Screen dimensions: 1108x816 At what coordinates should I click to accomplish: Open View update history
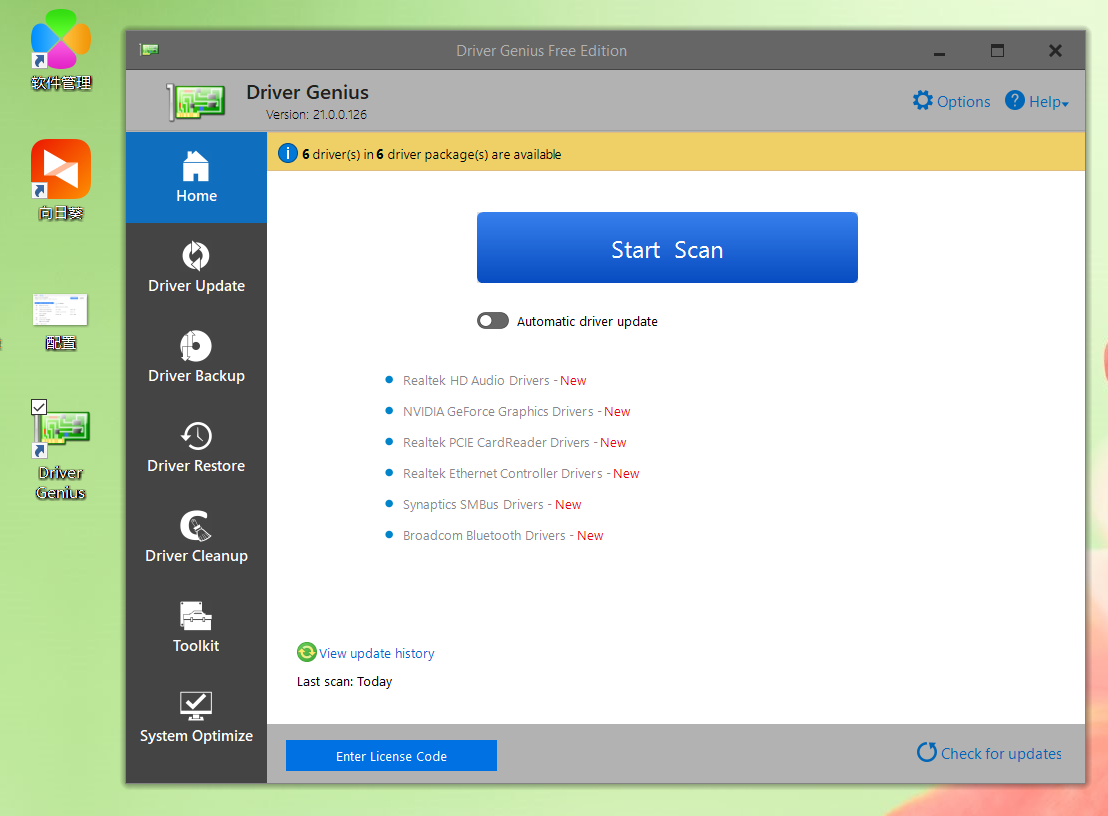[x=376, y=653]
